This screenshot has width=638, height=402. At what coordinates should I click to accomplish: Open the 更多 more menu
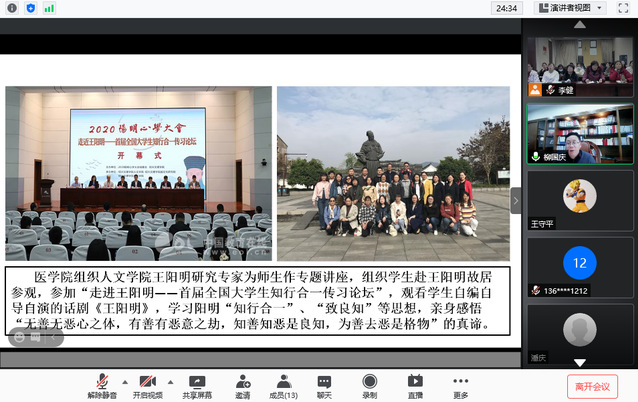[460, 386]
